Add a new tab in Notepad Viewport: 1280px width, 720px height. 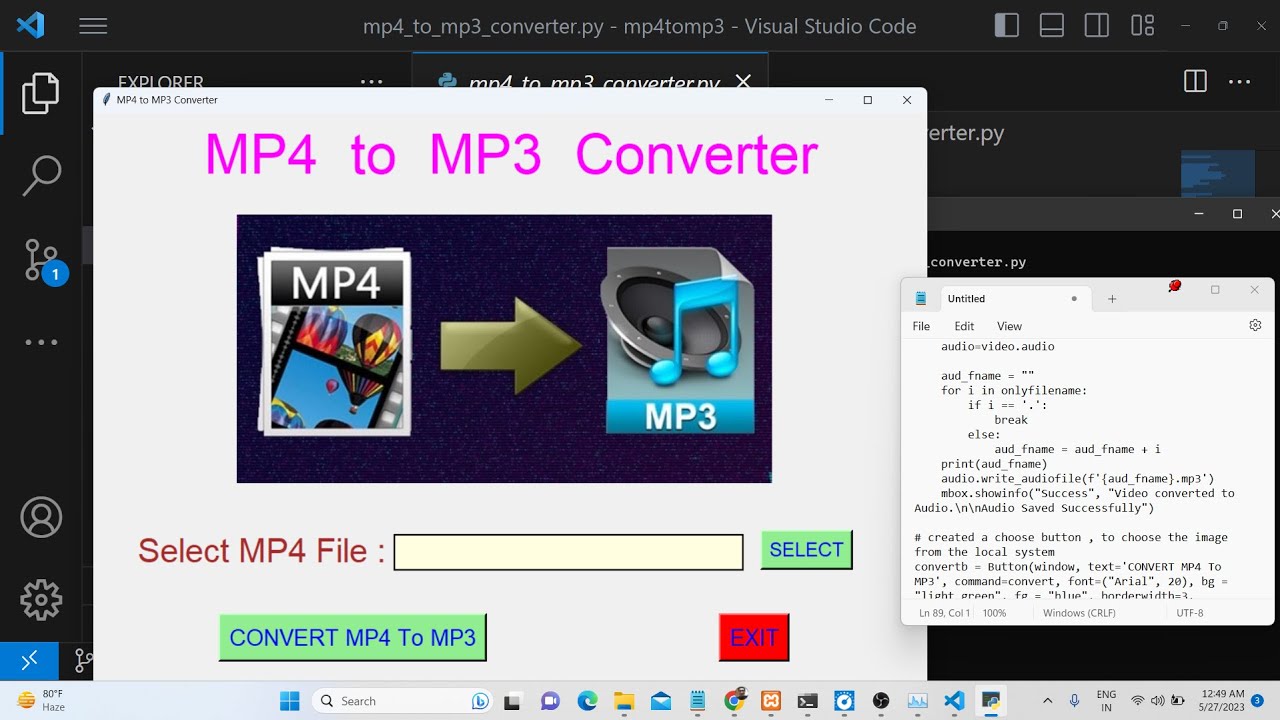point(1112,299)
